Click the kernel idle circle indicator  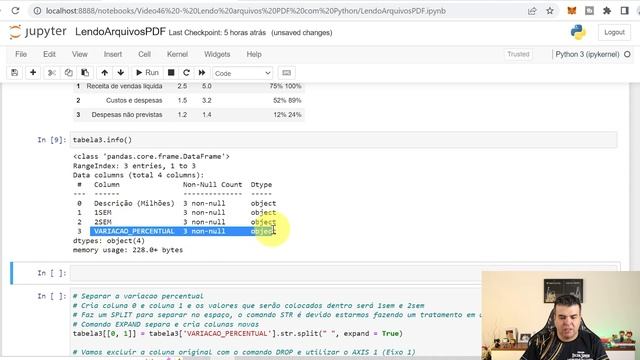[627, 54]
